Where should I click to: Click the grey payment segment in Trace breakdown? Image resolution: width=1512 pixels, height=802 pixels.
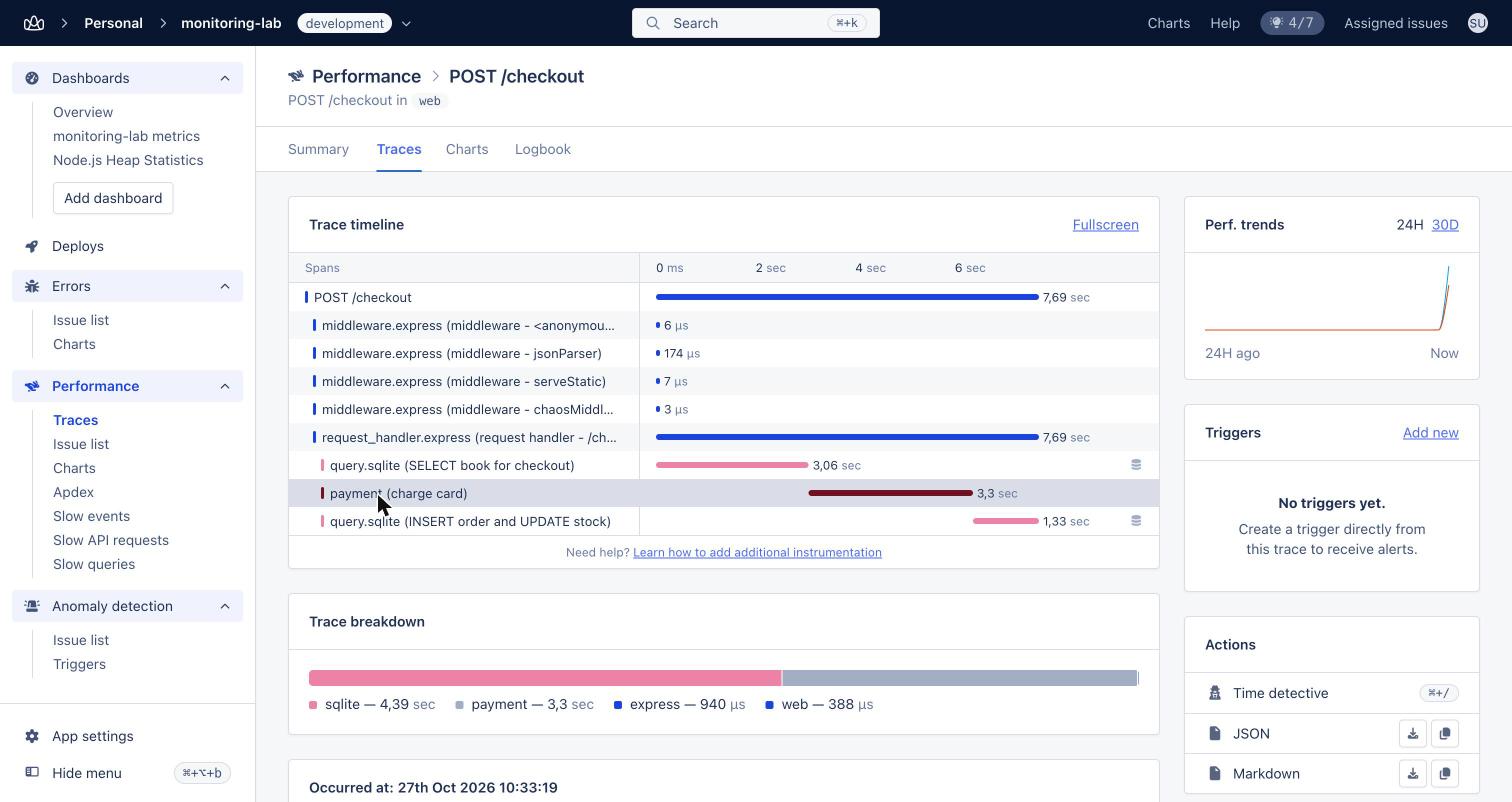tap(960, 678)
